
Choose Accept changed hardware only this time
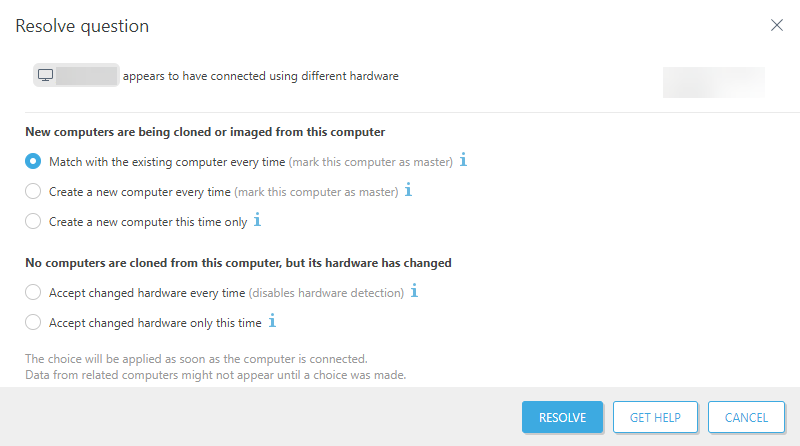(33, 323)
